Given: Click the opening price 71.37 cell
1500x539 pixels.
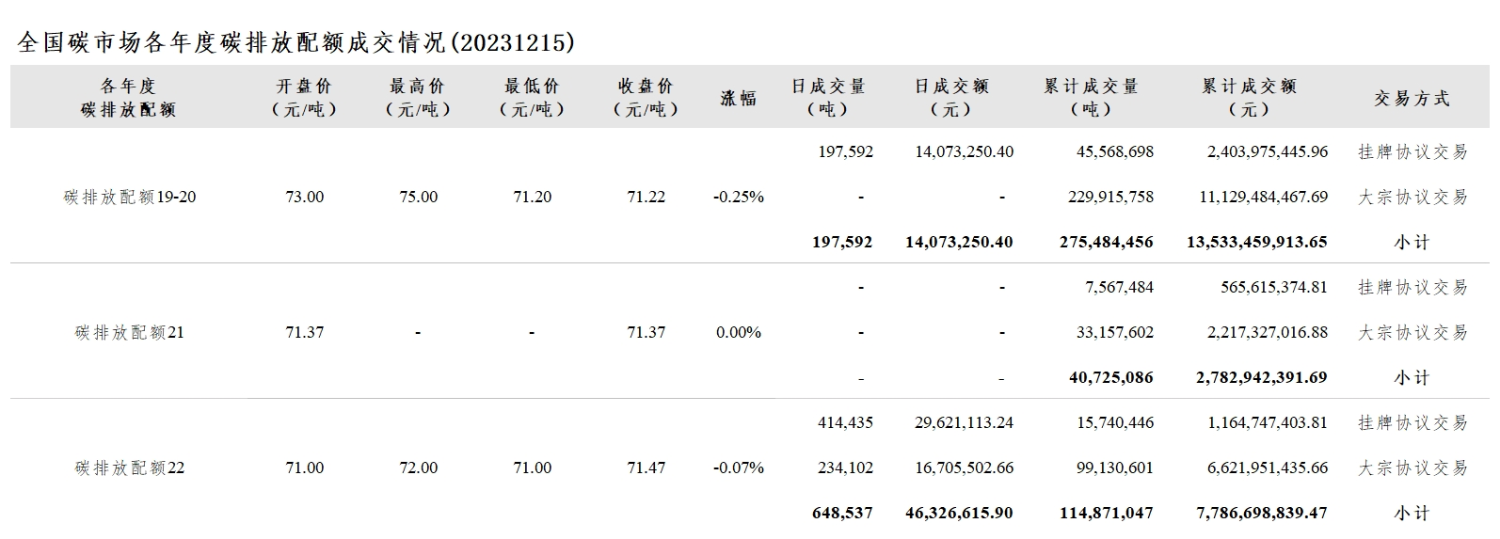Looking at the screenshot, I should (304, 332).
